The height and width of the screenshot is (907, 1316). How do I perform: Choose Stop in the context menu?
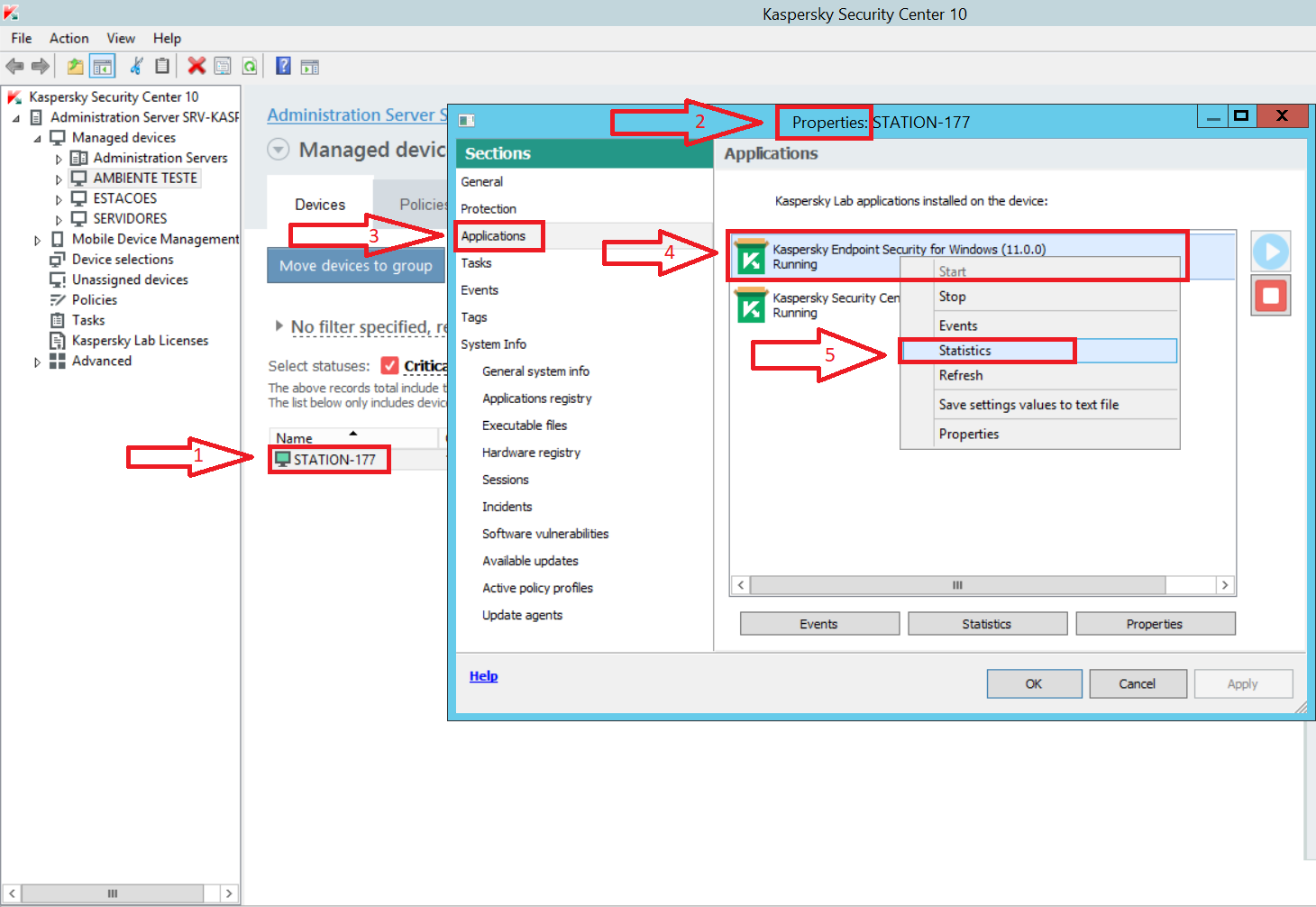click(x=1040, y=297)
